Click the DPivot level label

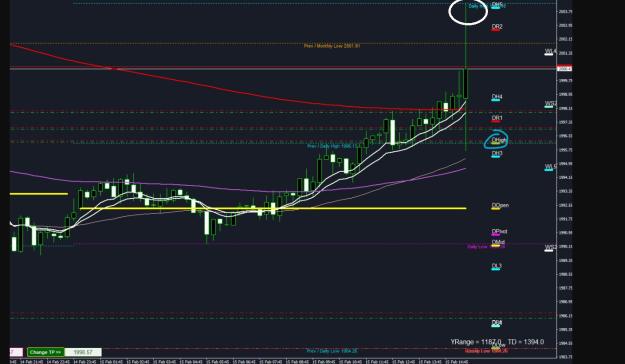click(x=499, y=232)
